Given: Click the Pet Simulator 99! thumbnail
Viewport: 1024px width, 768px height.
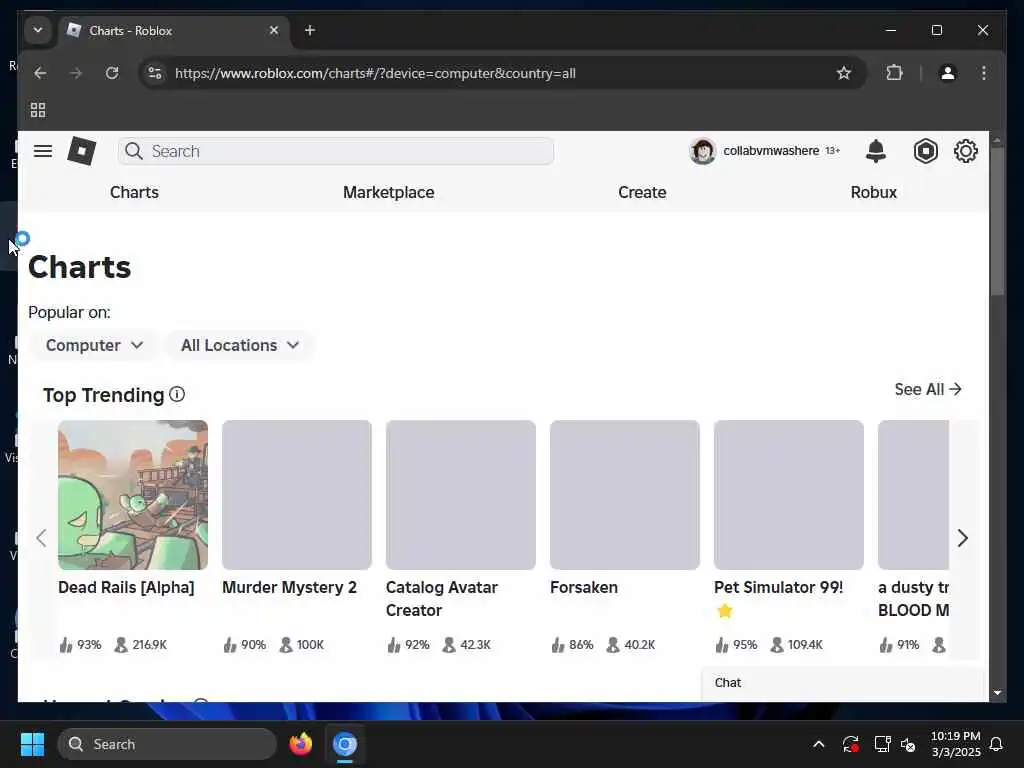Looking at the screenshot, I should [789, 494].
